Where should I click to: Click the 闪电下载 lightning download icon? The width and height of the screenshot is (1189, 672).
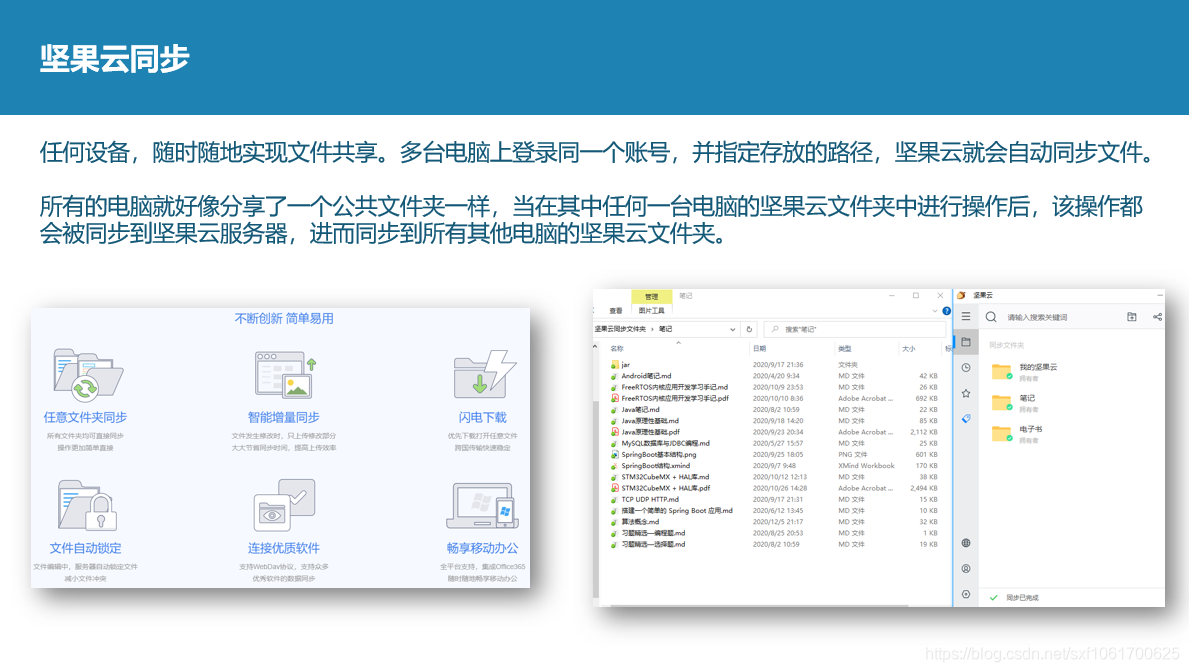coord(485,375)
